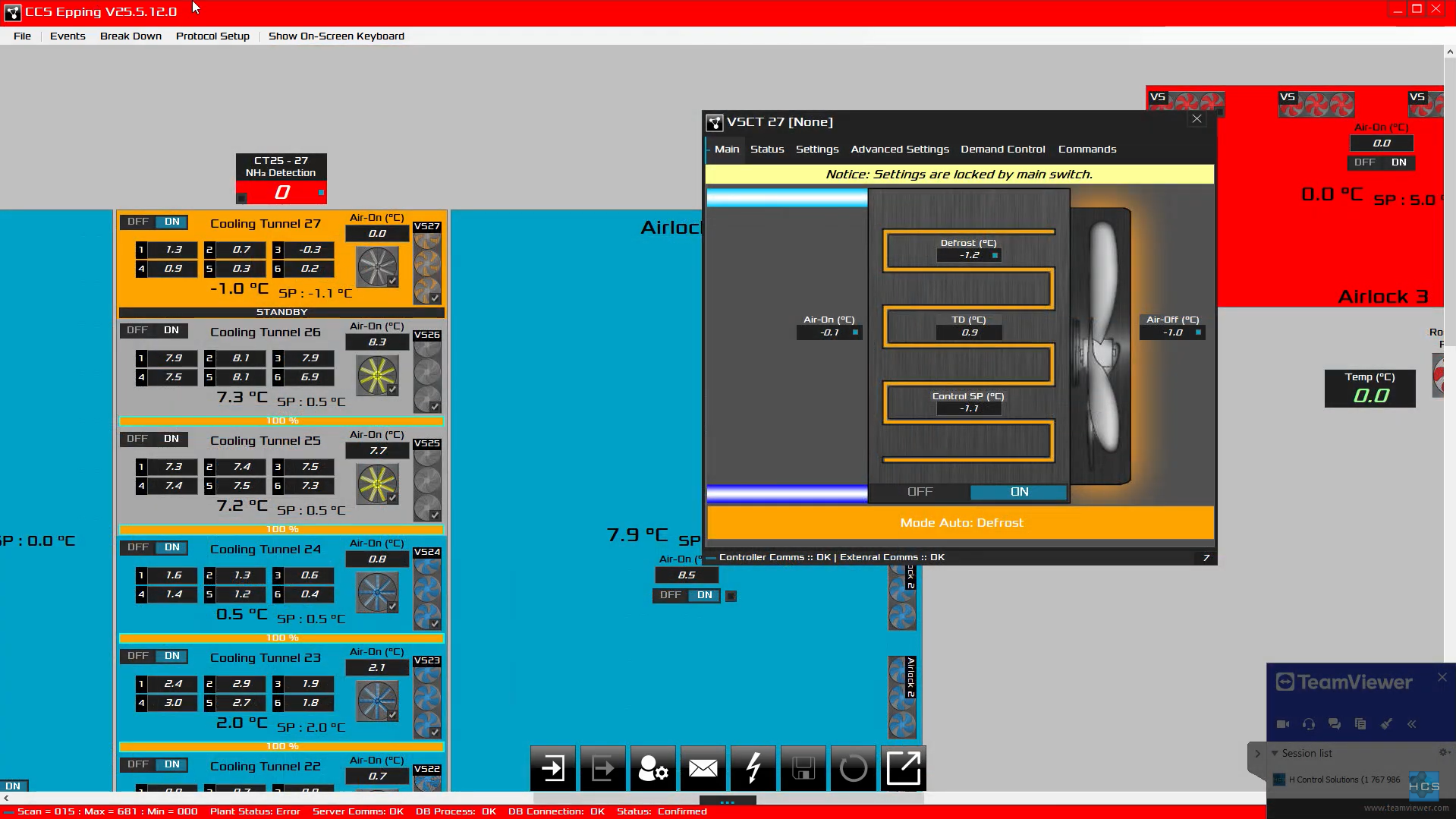
Task: Open the VS23 fan stack
Action: click(x=427, y=697)
